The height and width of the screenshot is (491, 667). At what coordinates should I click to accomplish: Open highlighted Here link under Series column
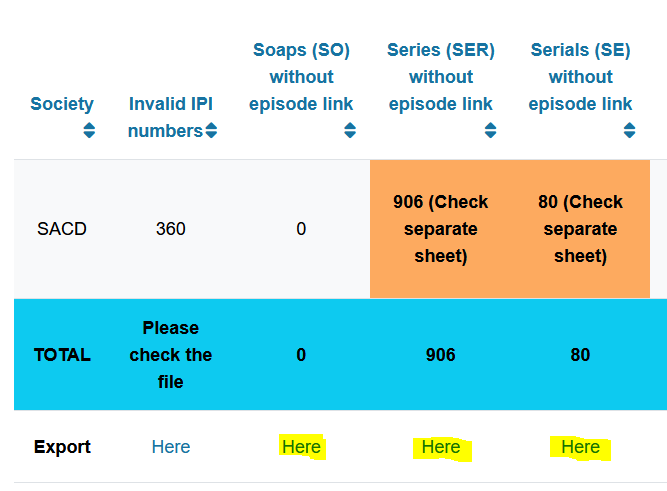(441, 447)
